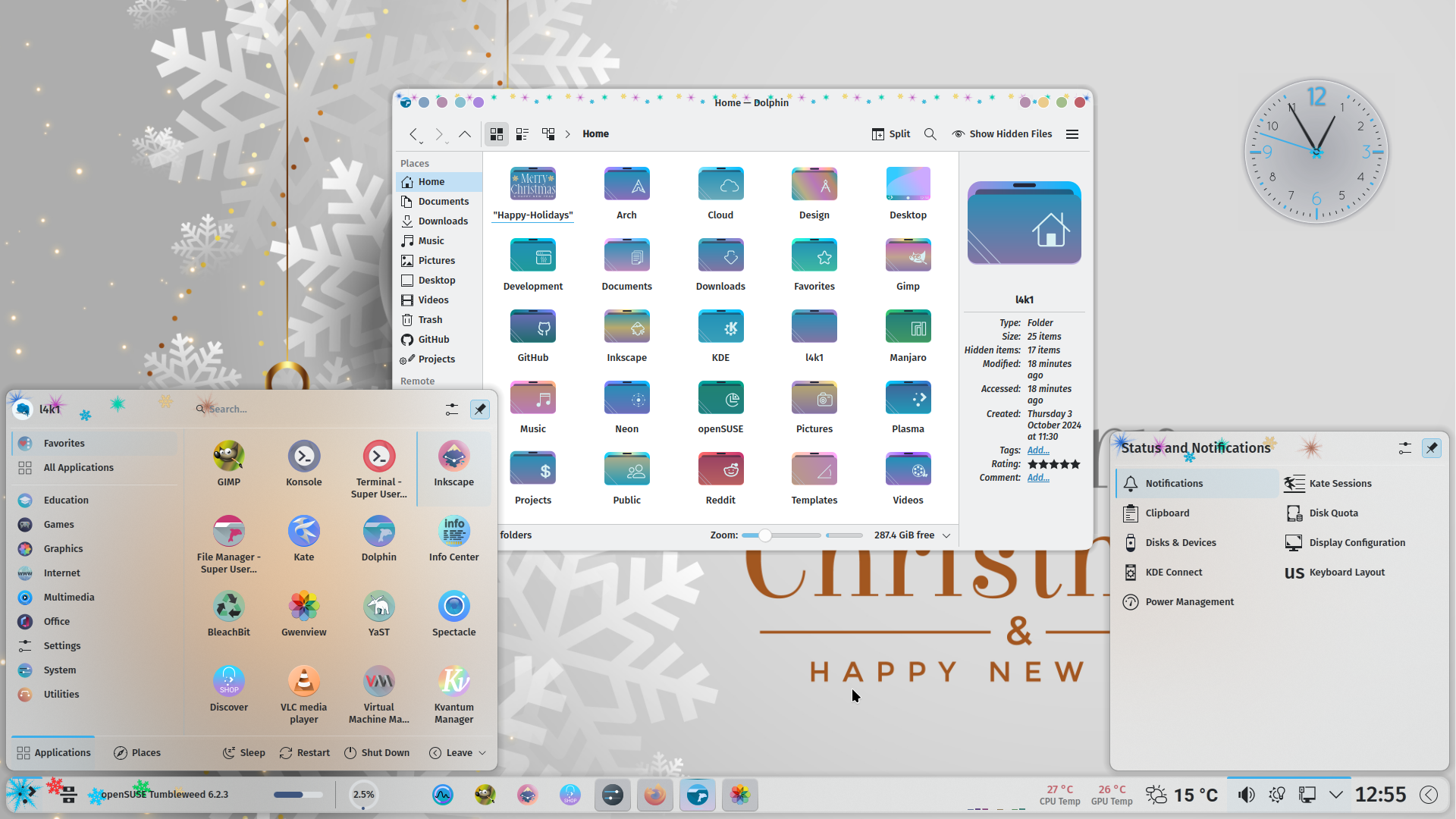Click Add link next to Tags
Image resolution: width=1456 pixels, height=819 pixels.
click(x=1038, y=450)
